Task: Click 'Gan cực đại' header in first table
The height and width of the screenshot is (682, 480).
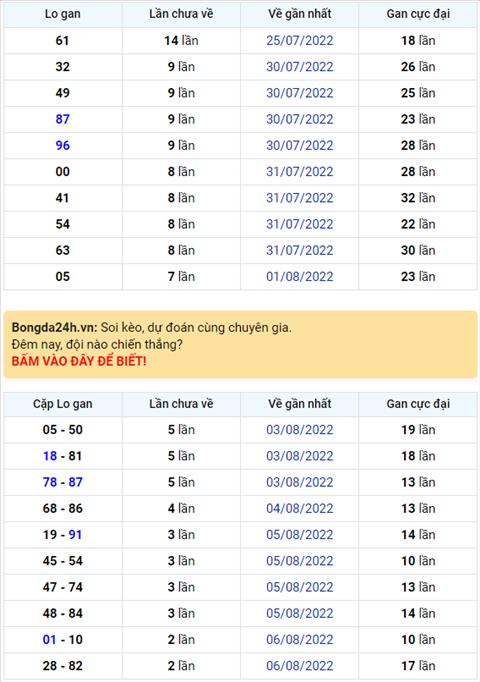Action: [418, 14]
